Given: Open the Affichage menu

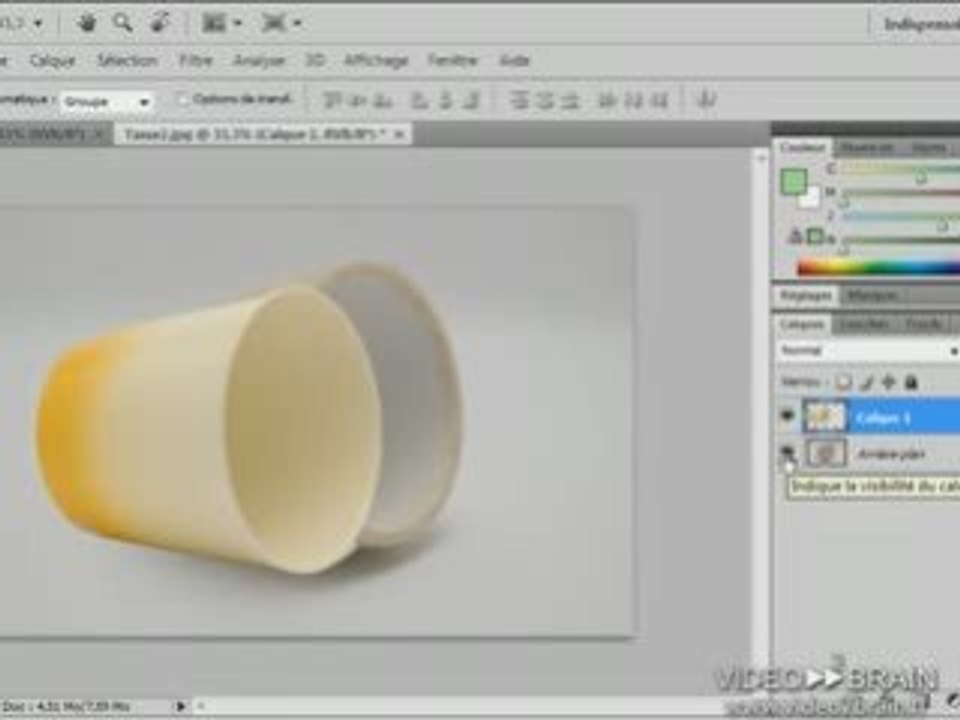Looking at the screenshot, I should [x=376, y=60].
